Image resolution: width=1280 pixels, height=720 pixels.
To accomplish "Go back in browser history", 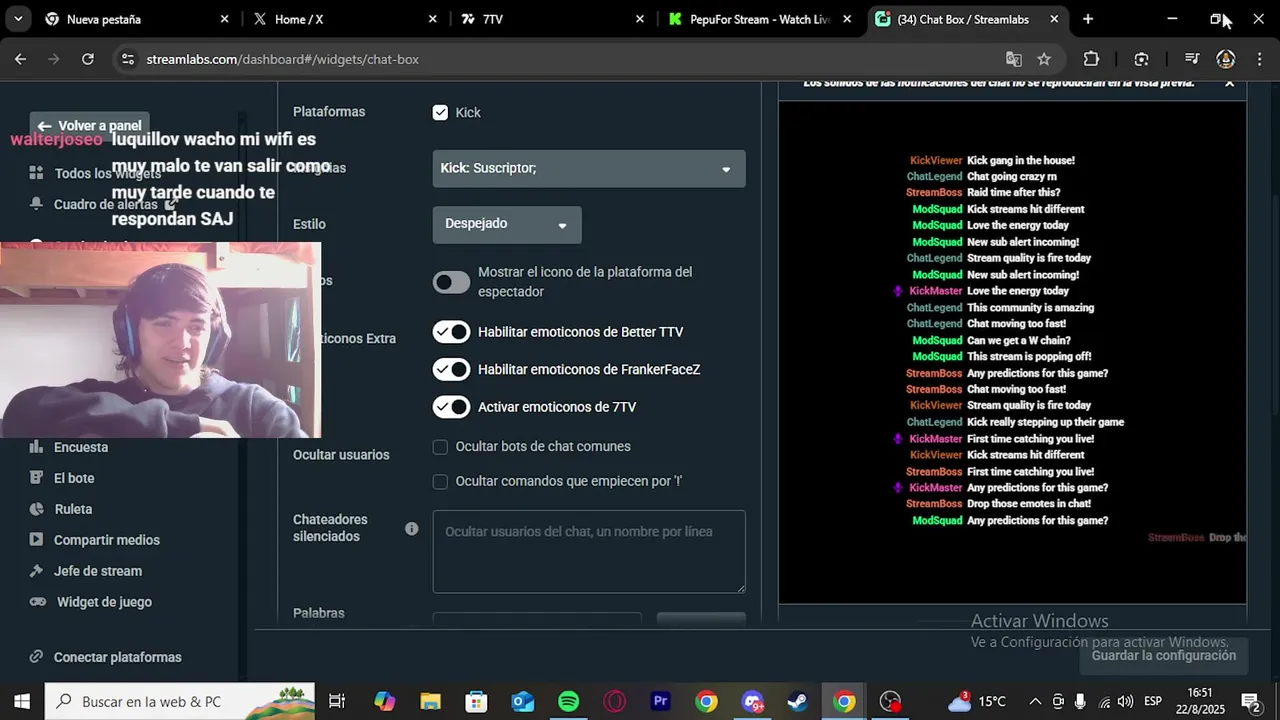I will 20,59.
